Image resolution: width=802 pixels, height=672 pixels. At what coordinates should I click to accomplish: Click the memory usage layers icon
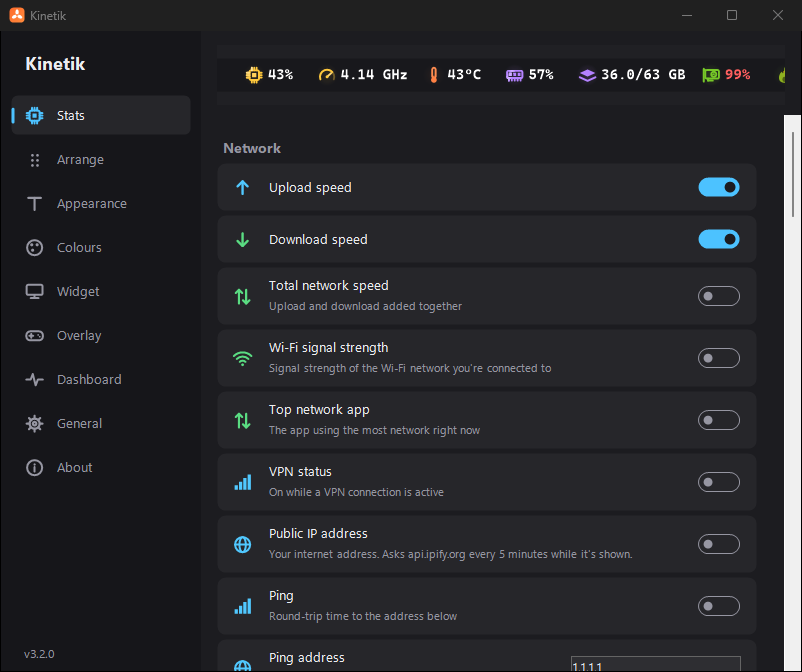tap(587, 76)
